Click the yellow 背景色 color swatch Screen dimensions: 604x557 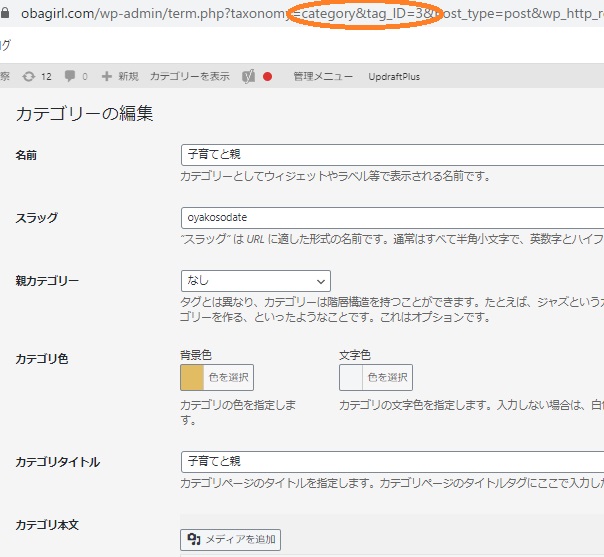pos(192,377)
